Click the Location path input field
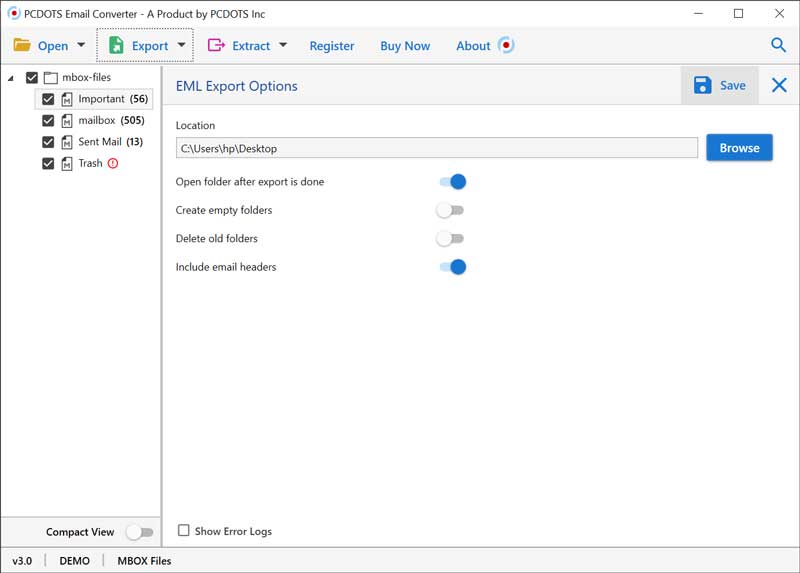The width and height of the screenshot is (800, 573). coord(436,148)
